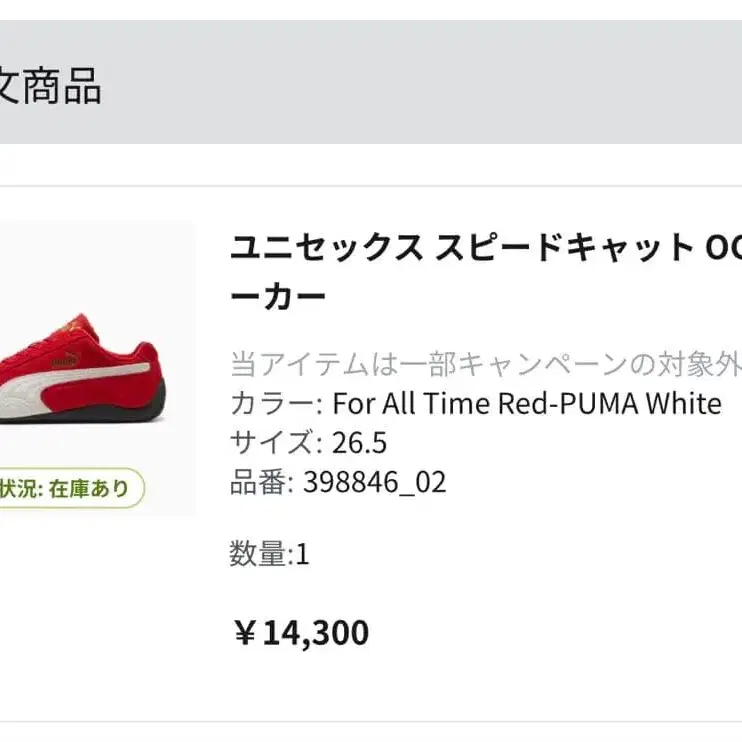Click the カラー label
Viewport: 742px width, 742px height.
coord(271,404)
